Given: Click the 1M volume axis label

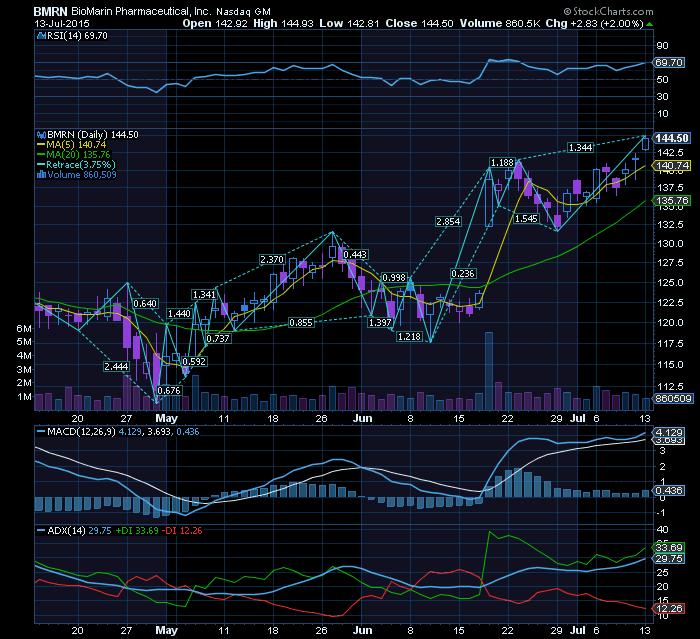Looking at the screenshot, I should (24, 397).
